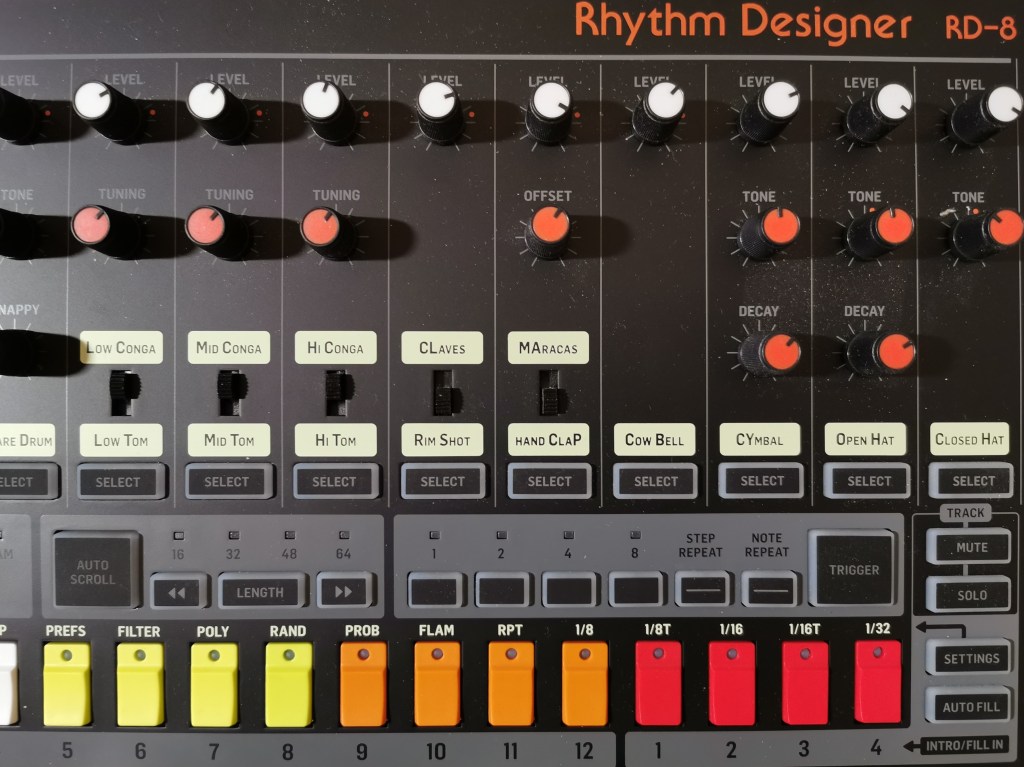
Task: Tap the yellow PREFS step key
Action: point(67,684)
